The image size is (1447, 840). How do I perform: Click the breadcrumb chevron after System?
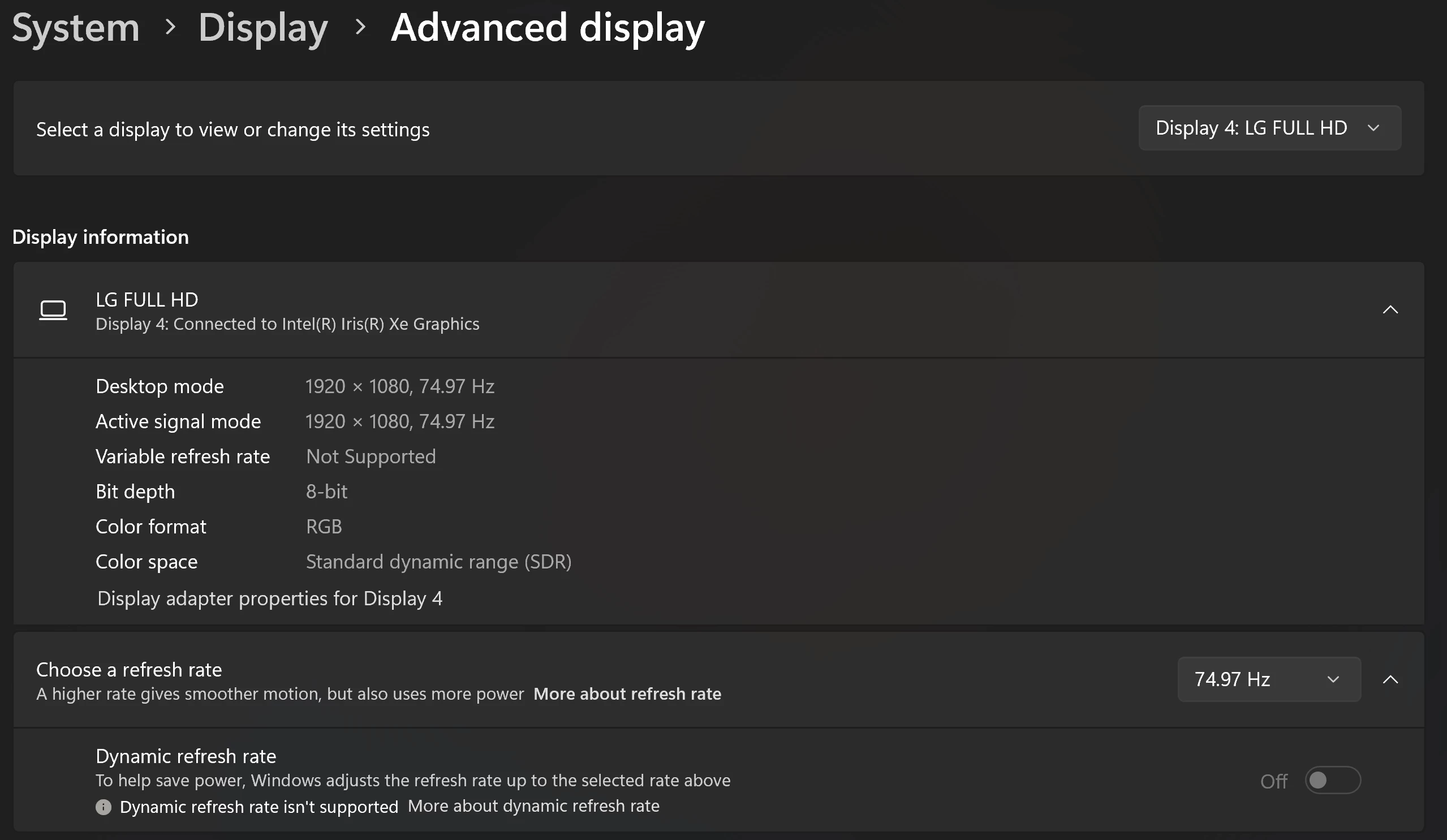pyautogui.click(x=170, y=27)
